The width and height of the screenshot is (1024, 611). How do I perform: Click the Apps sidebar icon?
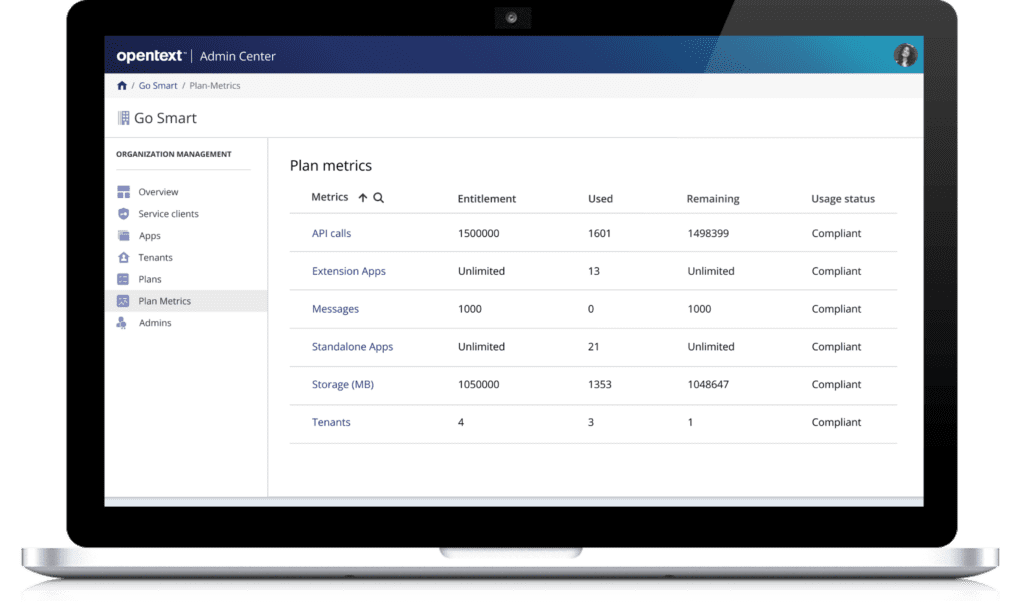point(123,236)
